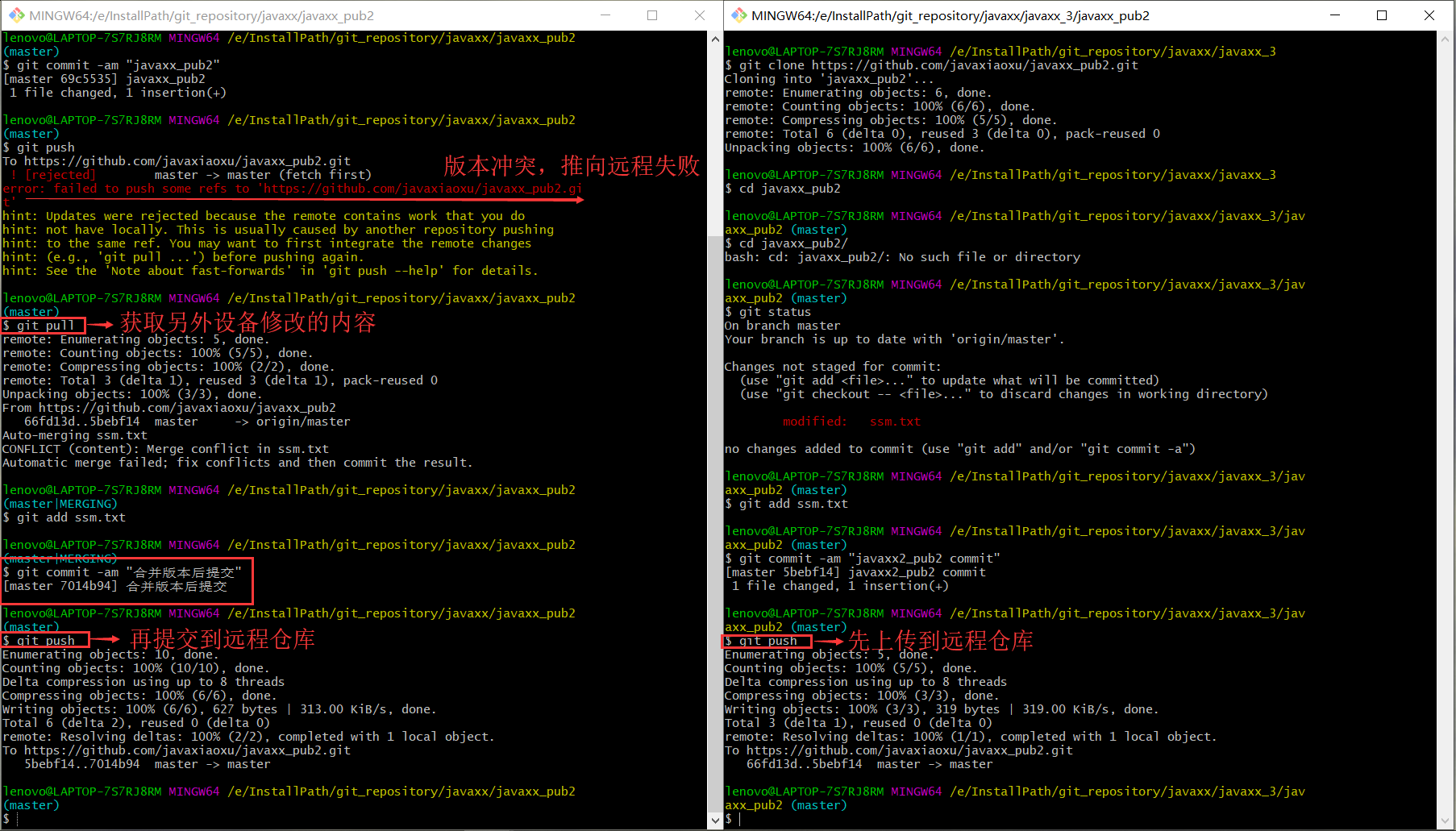Click 'On branch master' line
The width and height of the screenshot is (1456, 831).
tap(782, 326)
